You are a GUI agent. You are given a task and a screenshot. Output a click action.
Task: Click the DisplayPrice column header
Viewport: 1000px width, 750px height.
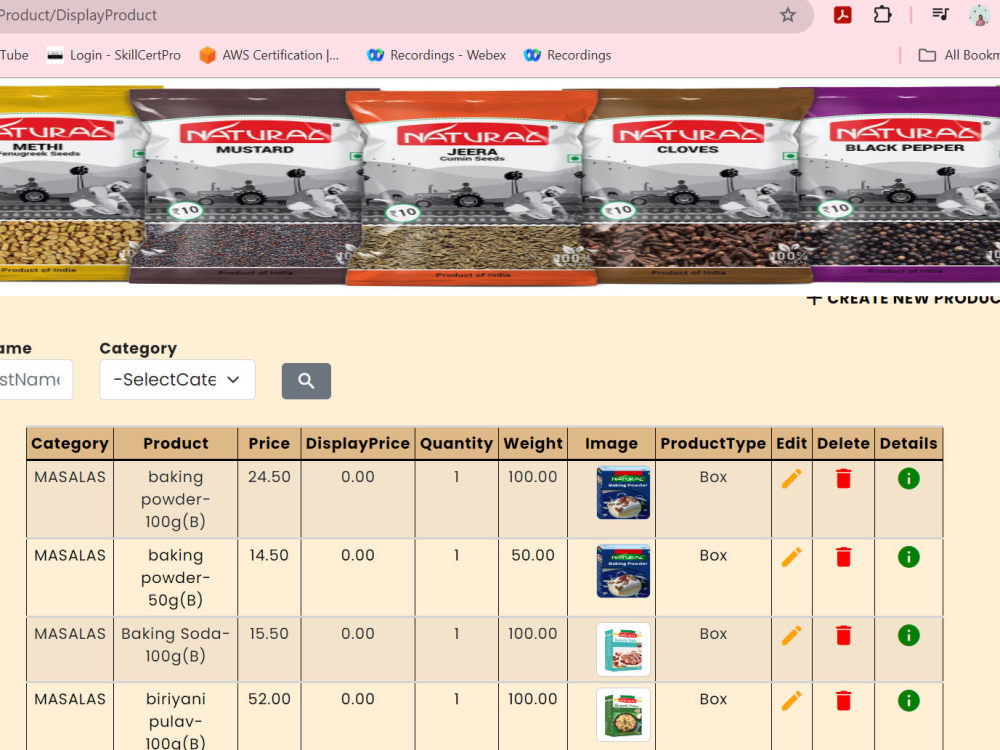[358, 444]
